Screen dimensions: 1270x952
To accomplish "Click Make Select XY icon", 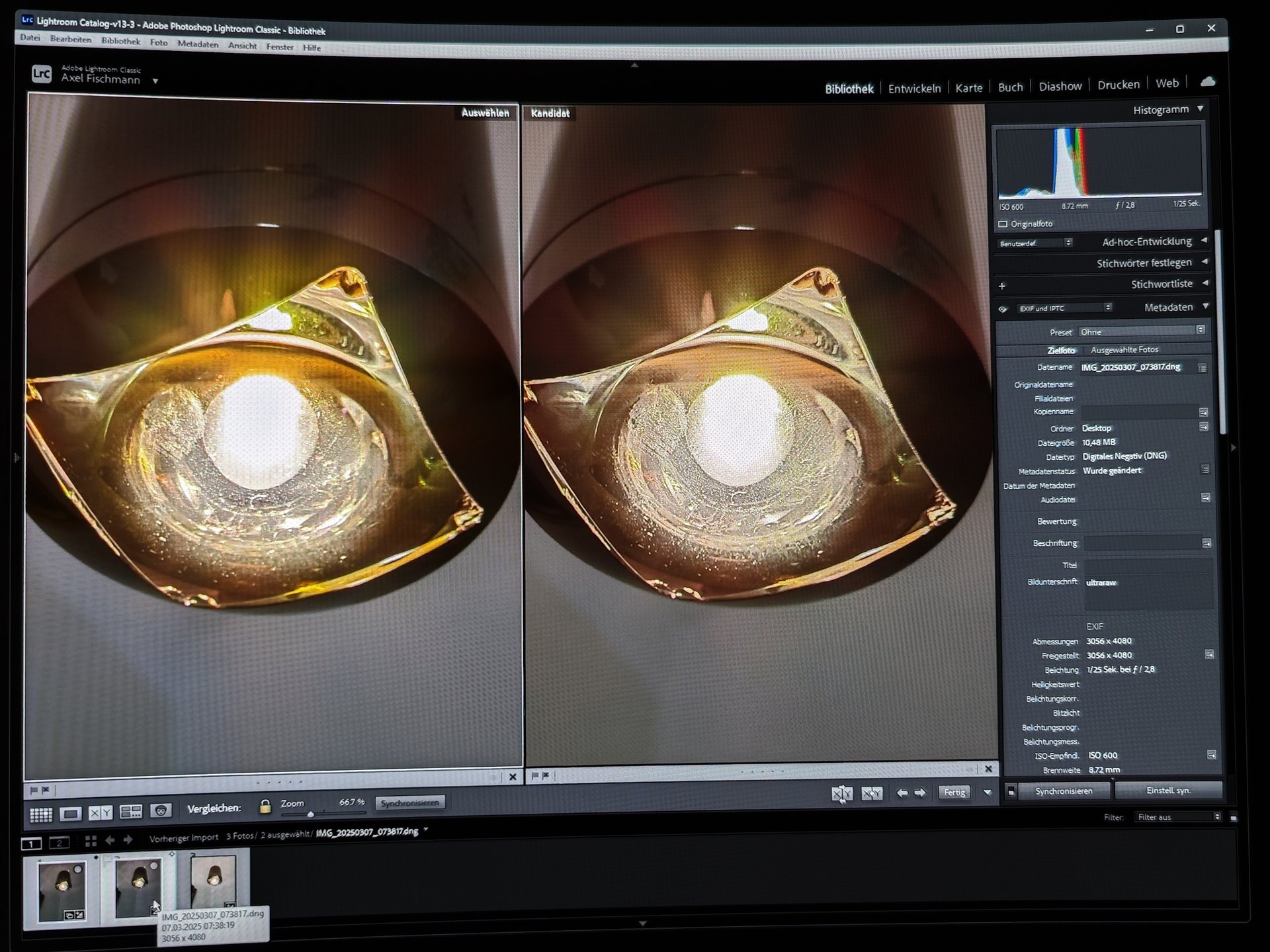I will [872, 793].
